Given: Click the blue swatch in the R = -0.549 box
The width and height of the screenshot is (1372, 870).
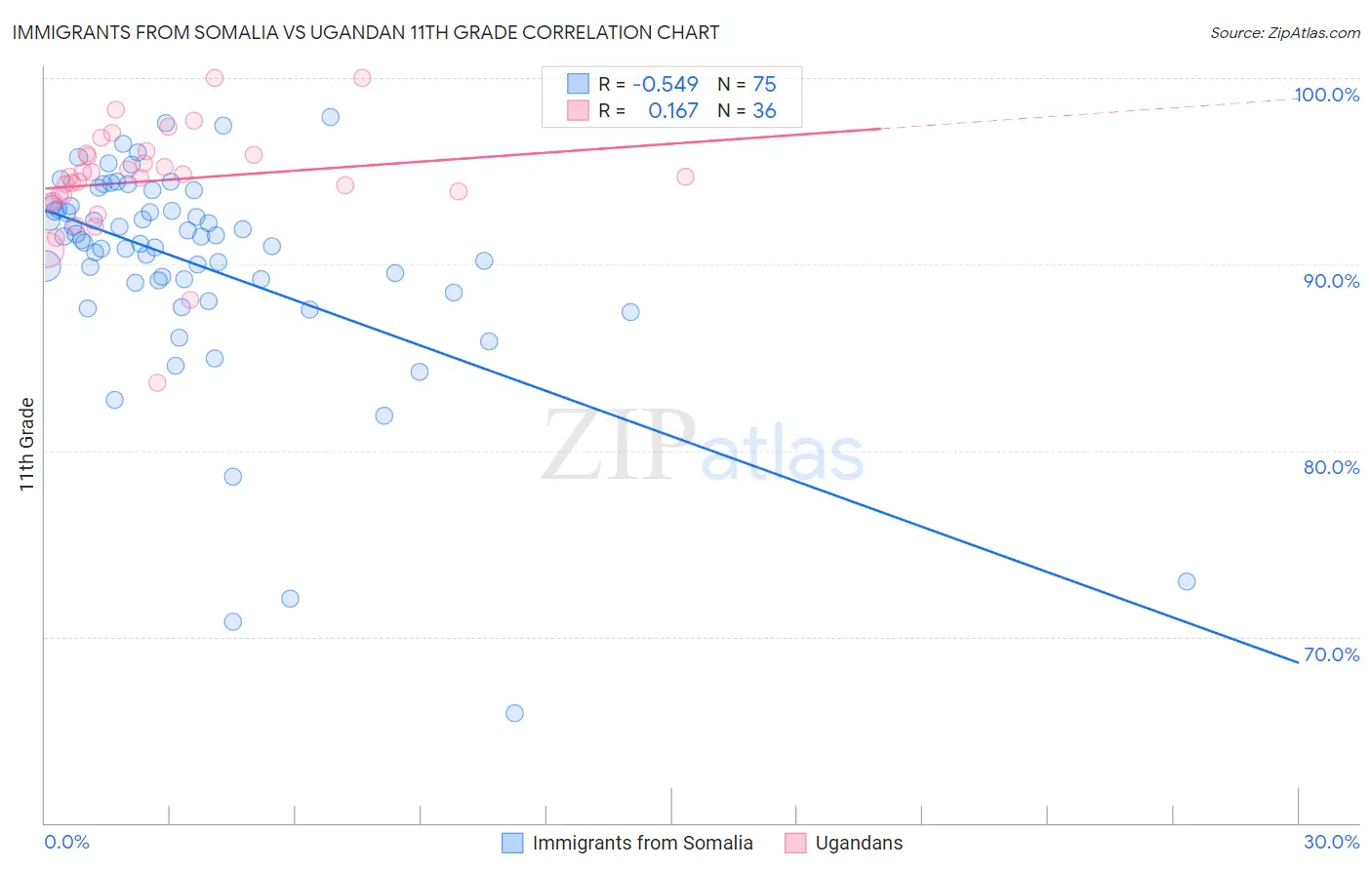Looking at the screenshot, I should pyautogui.click(x=579, y=84).
